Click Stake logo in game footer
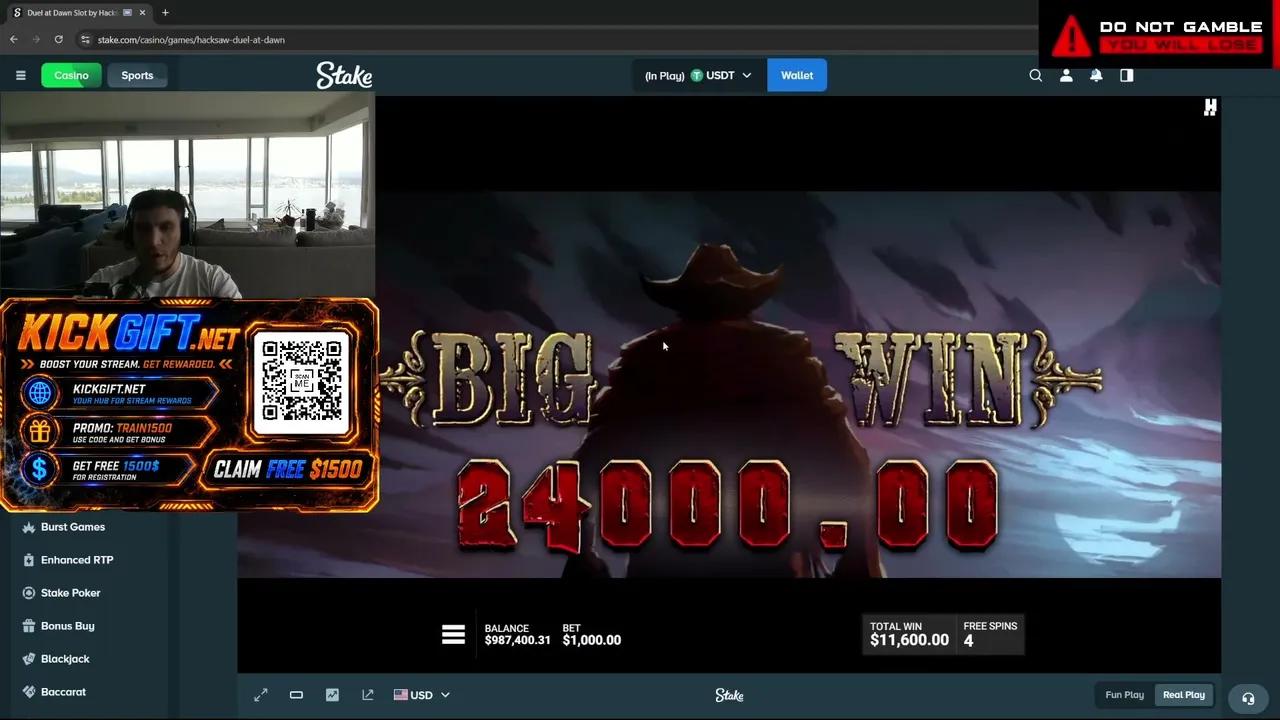The image size is (1280, 720). [x=729, y=695]
